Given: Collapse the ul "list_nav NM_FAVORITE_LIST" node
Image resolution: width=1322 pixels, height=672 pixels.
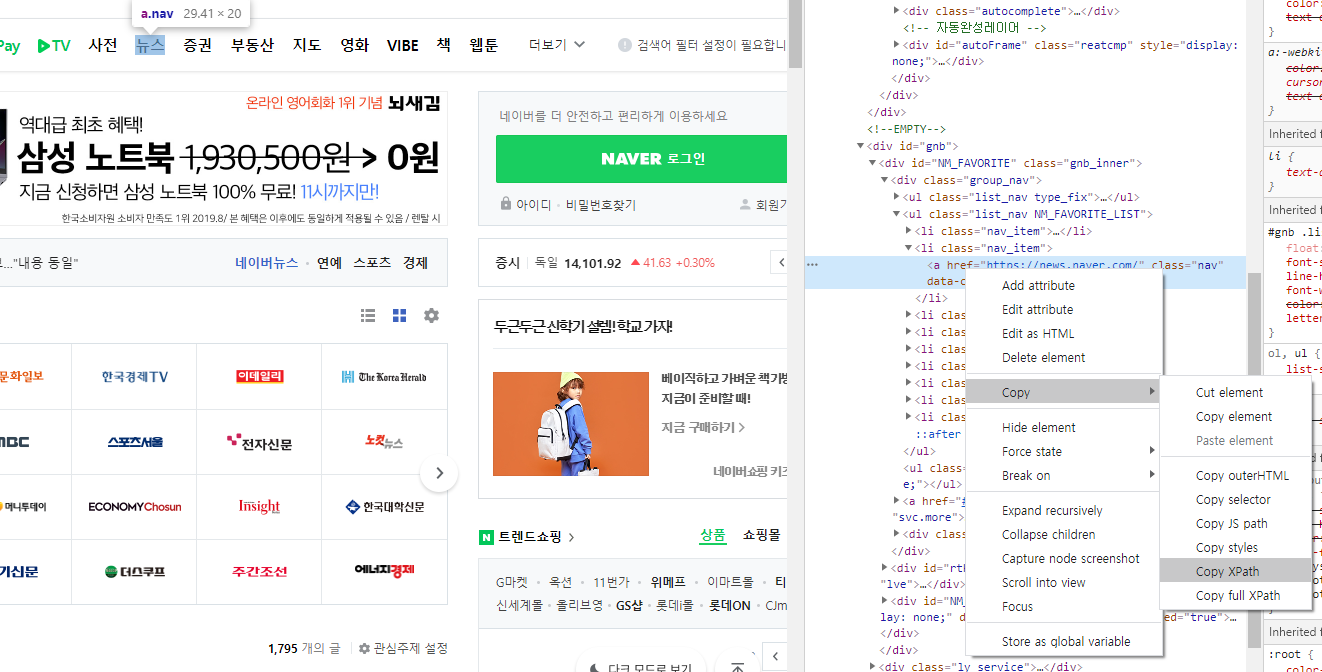Looking at the screenshot, I should click(x=897, y=214).
